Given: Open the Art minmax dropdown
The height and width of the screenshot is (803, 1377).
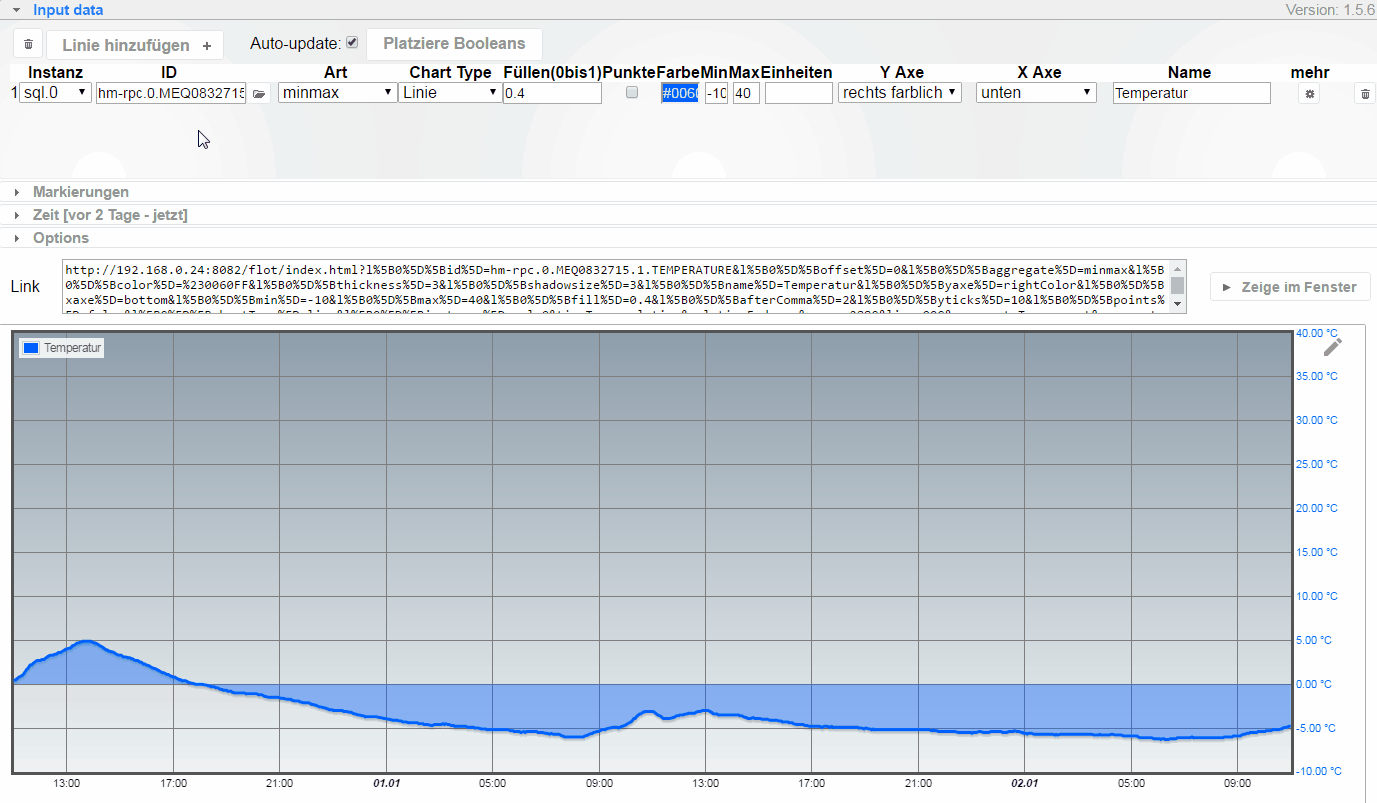Looking at the screenshot, I should (337, 93).
